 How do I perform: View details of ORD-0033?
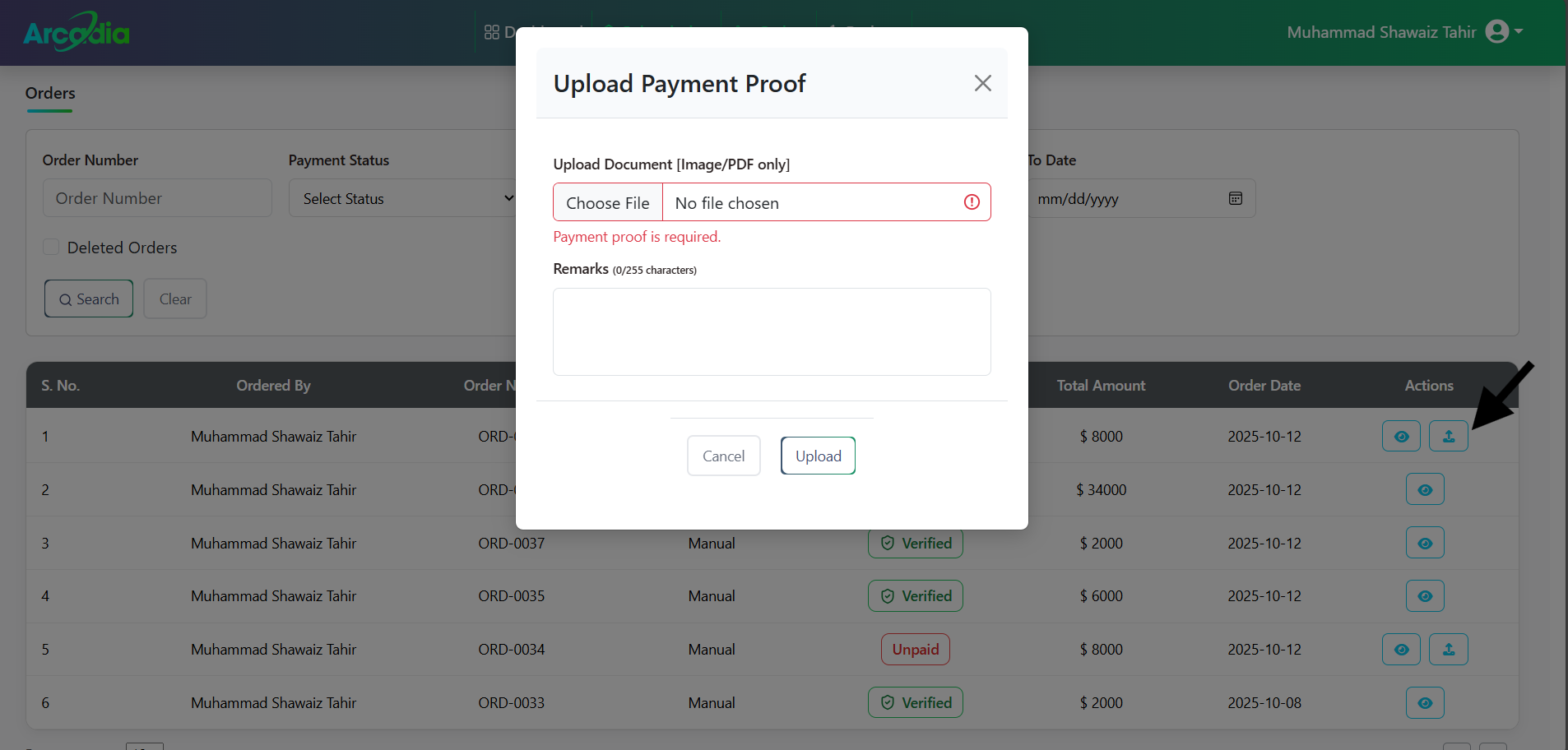point(1425,703)
